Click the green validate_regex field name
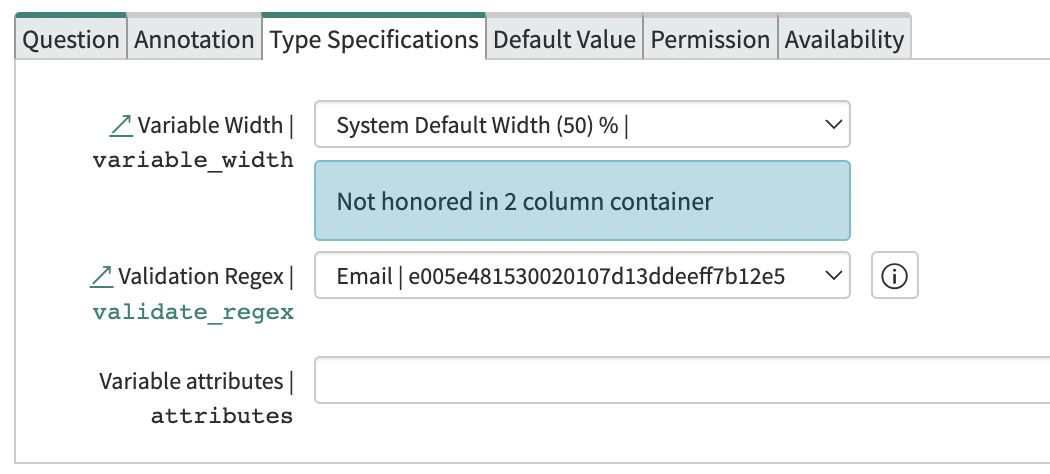The width and height of the screenshot is (1050, 474). pos(193,312)
